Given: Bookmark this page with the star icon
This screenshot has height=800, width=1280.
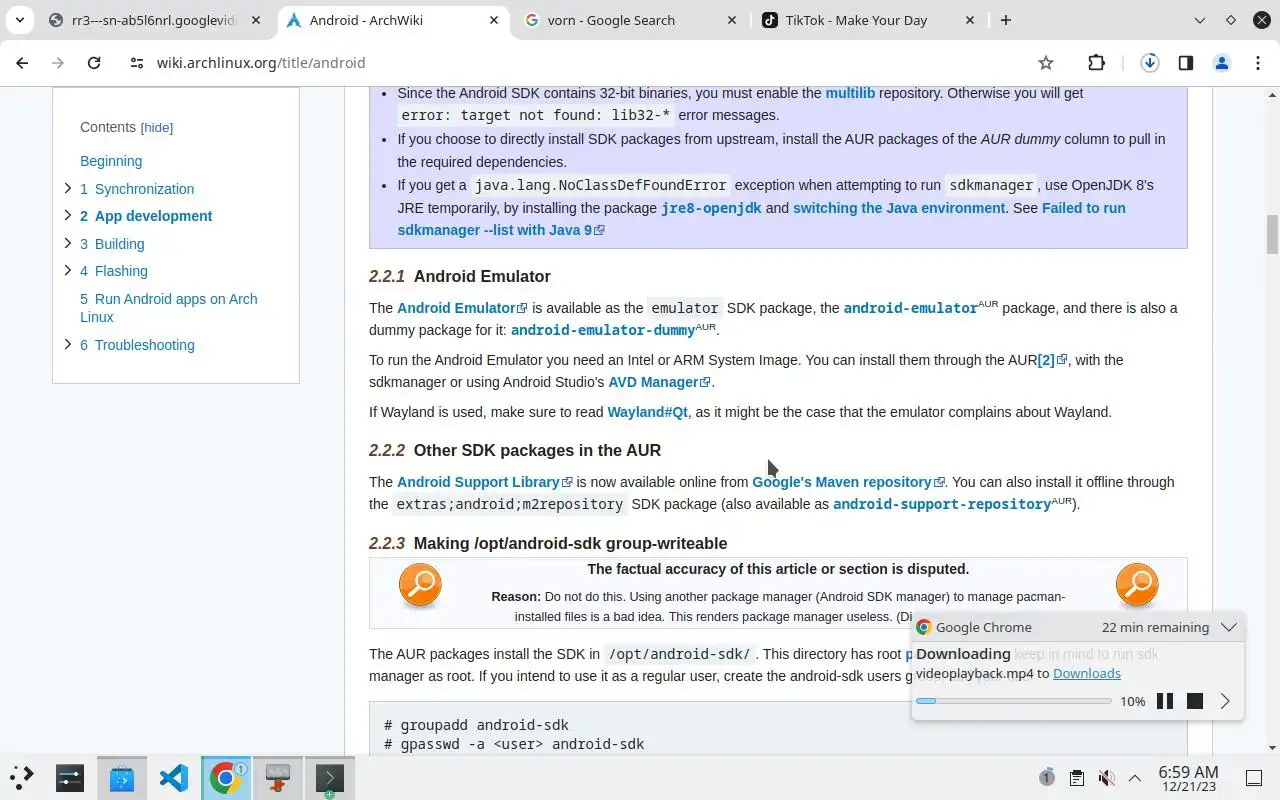Looking at the screenshot, I should (1046, 63).
